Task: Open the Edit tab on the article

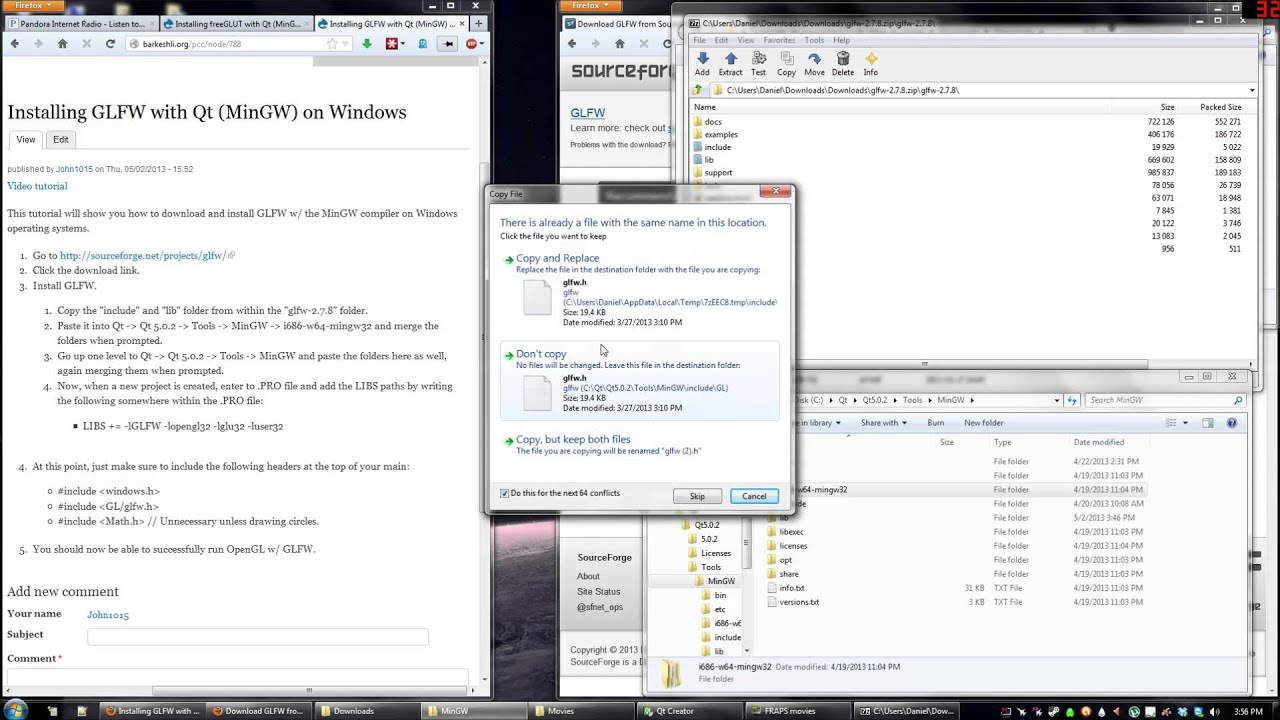Action: [x=61, y=140]
